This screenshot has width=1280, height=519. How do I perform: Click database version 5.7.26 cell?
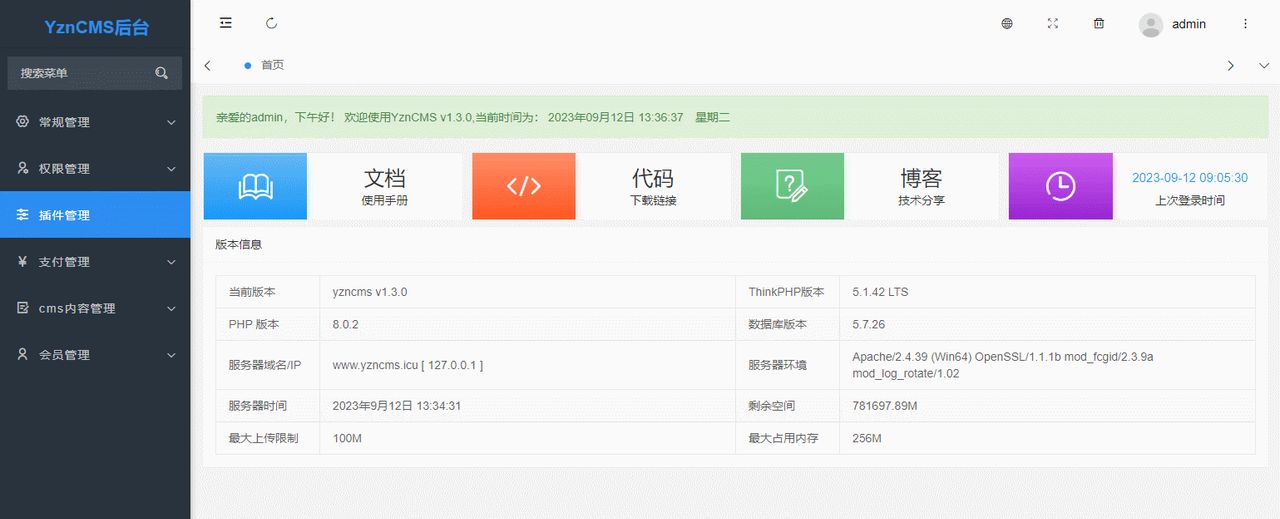pos(1047,325)
